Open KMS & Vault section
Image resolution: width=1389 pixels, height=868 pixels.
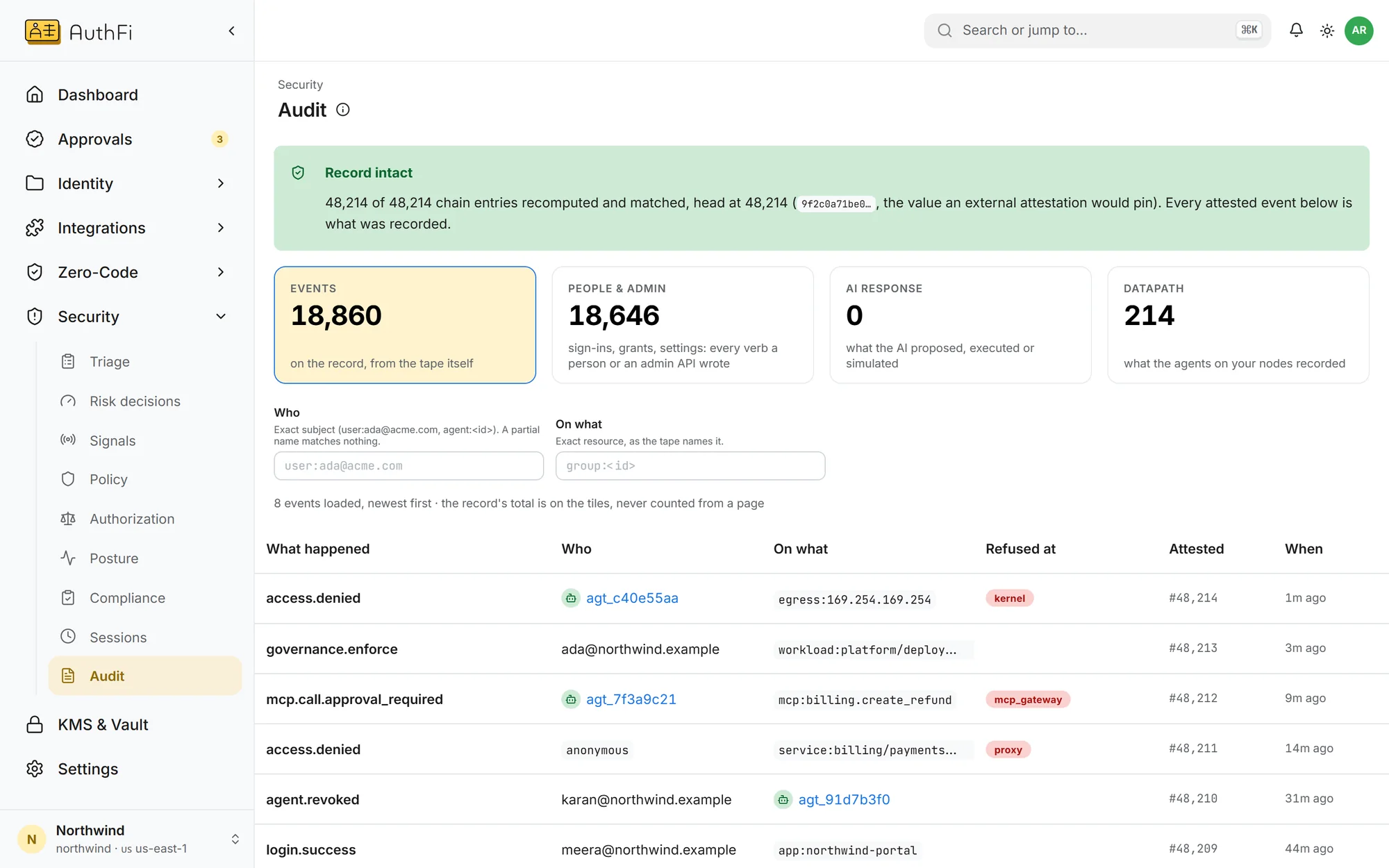pos(127,724)
